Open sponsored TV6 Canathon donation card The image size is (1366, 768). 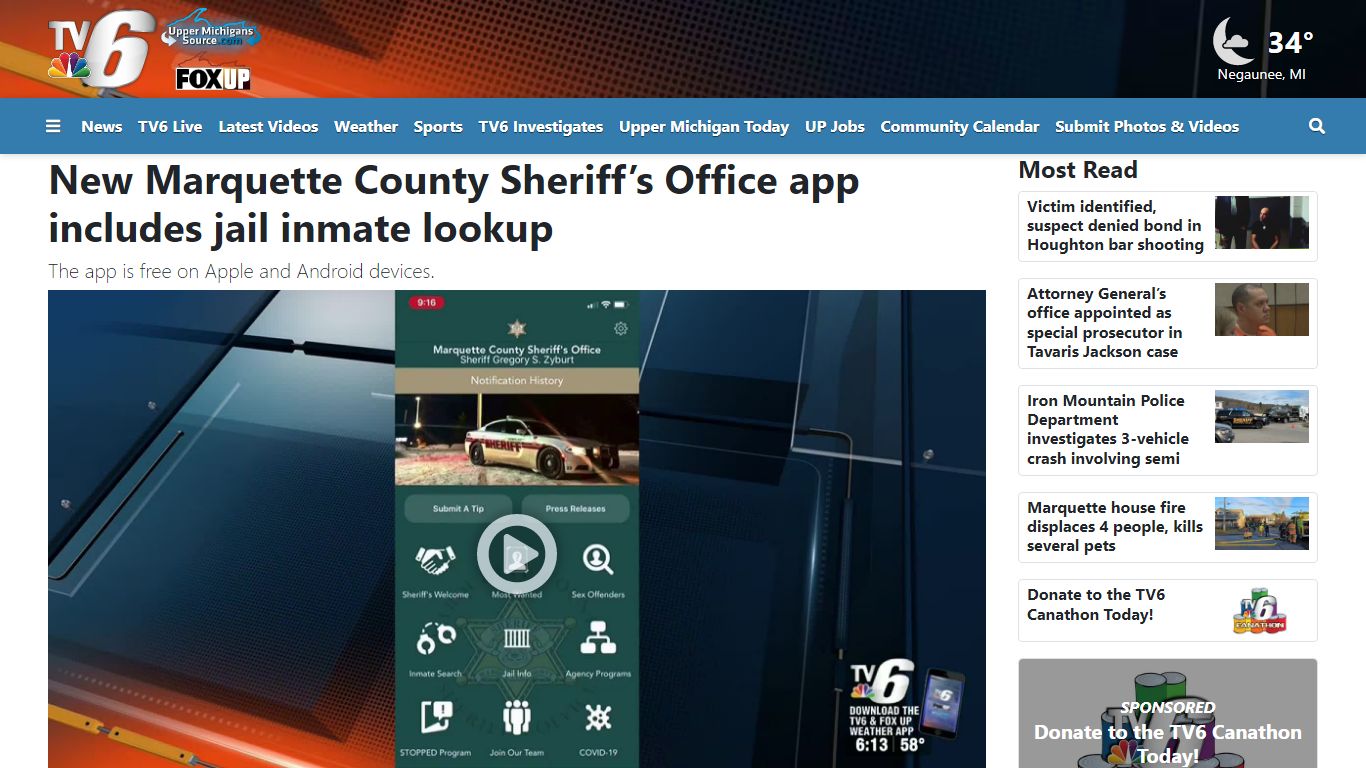click(1168, 713)
